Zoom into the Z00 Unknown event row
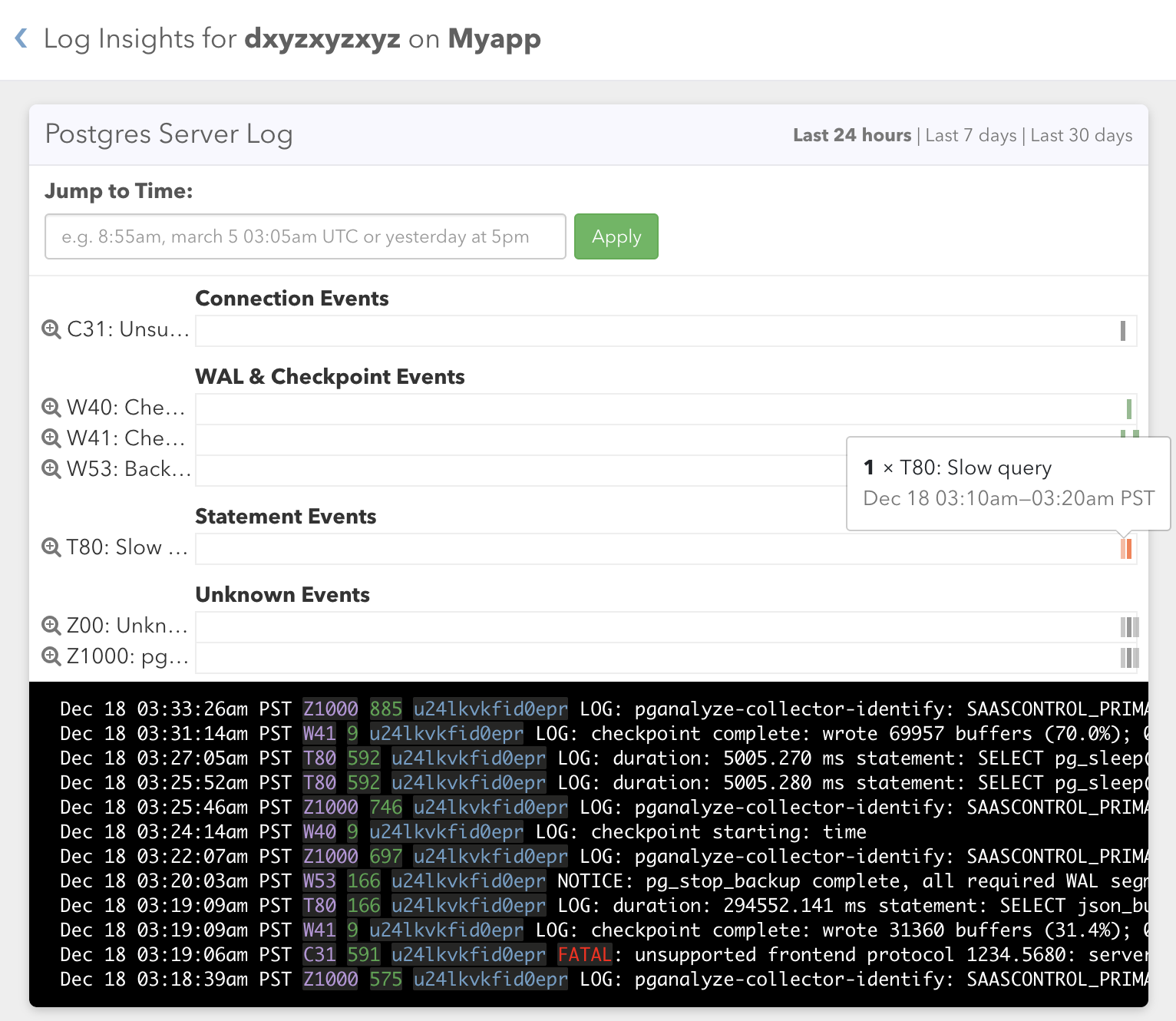Screen dimensions: 1176x1021 click(51, 626)
